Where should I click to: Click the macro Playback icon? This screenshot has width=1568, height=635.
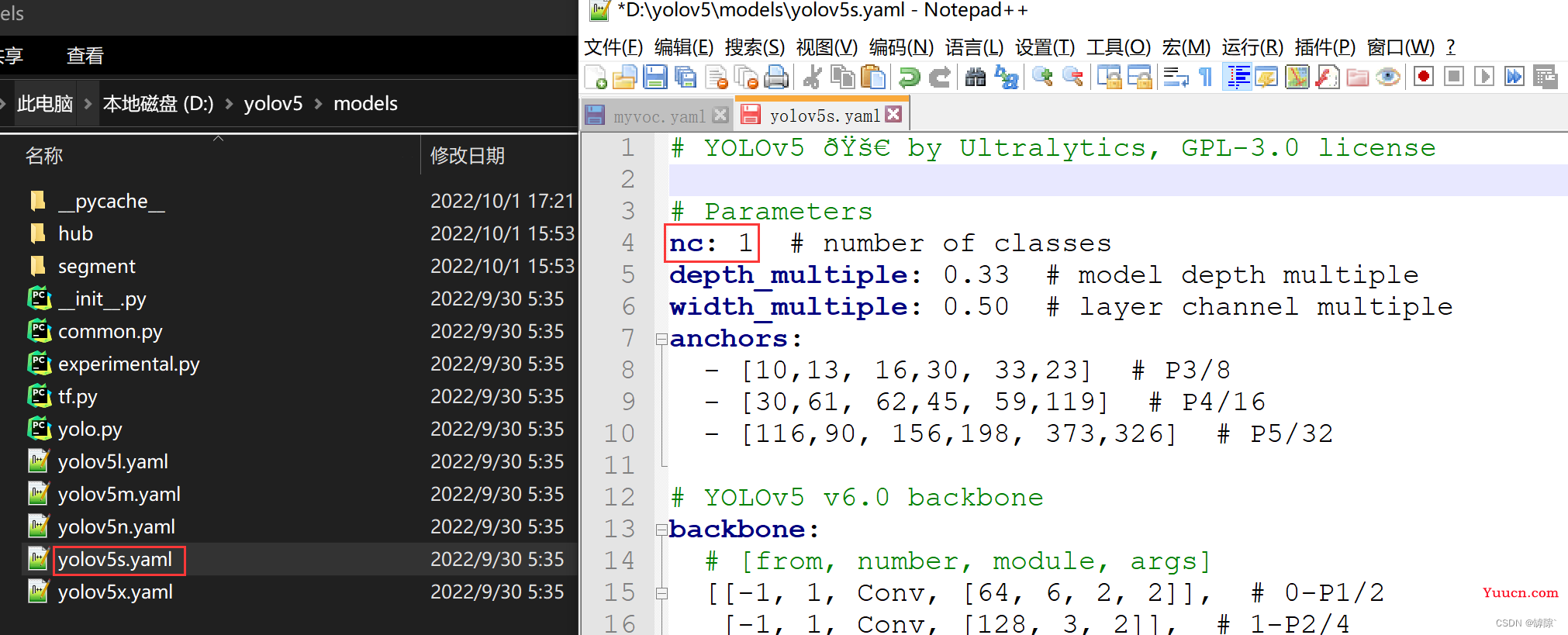(1484, 77)
